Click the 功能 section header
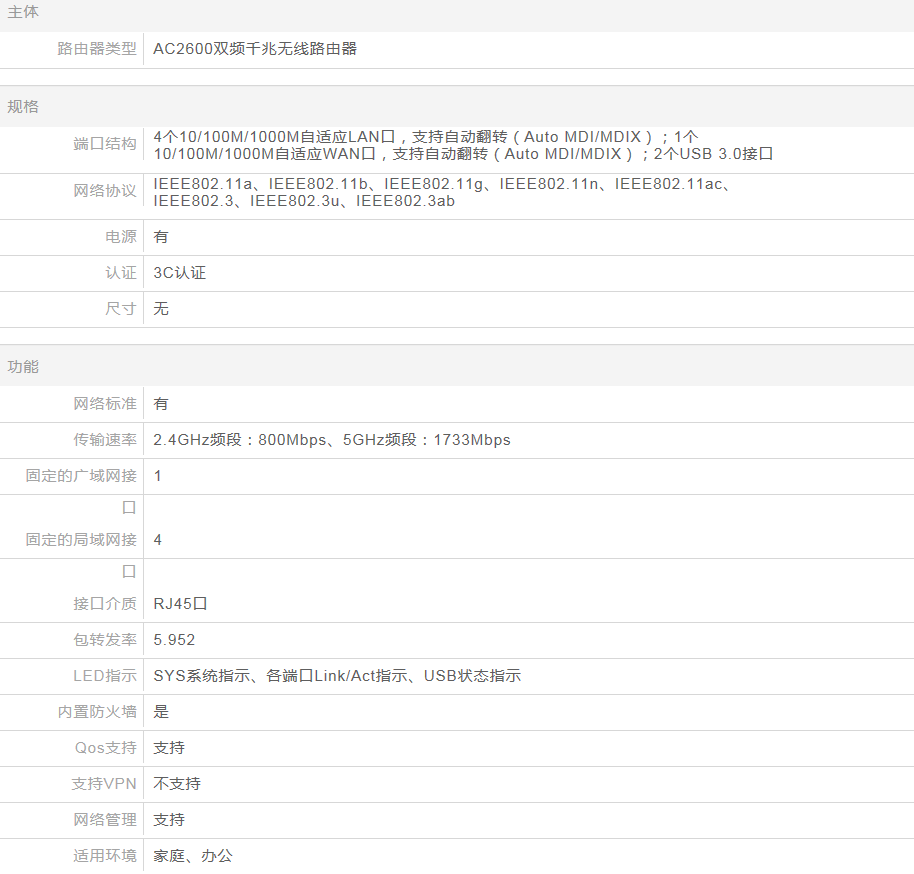 pyautogui.click(x=23, y=366)
